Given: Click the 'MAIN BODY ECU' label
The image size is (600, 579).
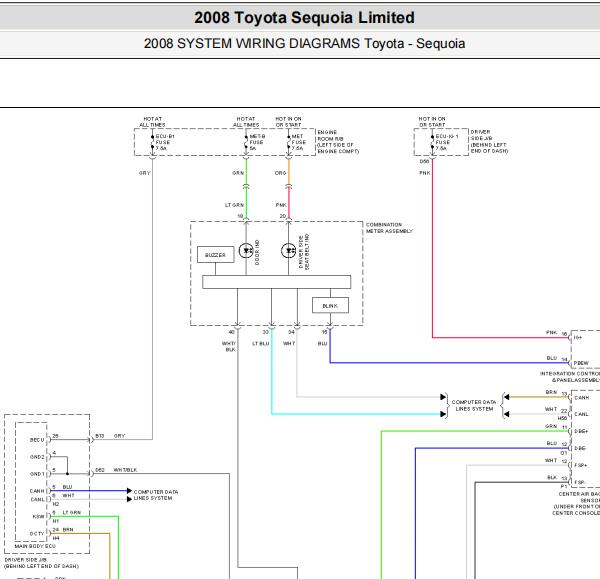Looking at the screenshot, I should coord(35,546).
